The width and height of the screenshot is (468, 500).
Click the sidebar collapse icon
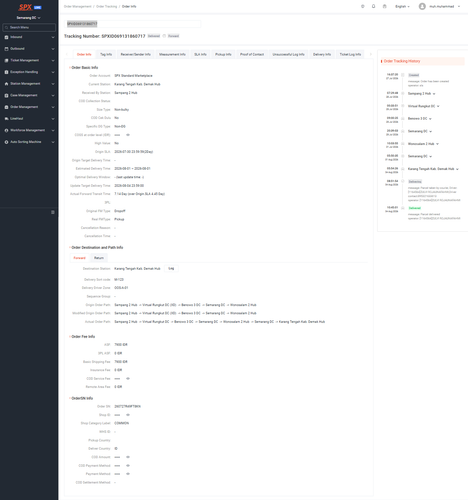tap(53, 212)
